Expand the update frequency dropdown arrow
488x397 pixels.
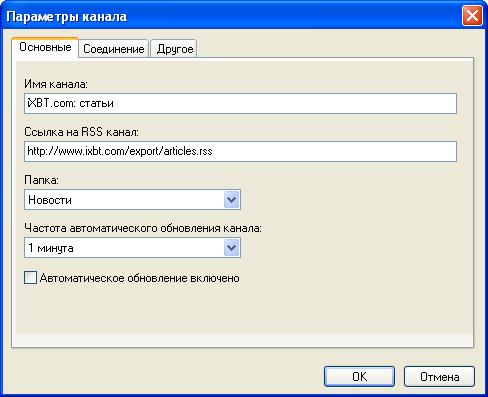231,248
